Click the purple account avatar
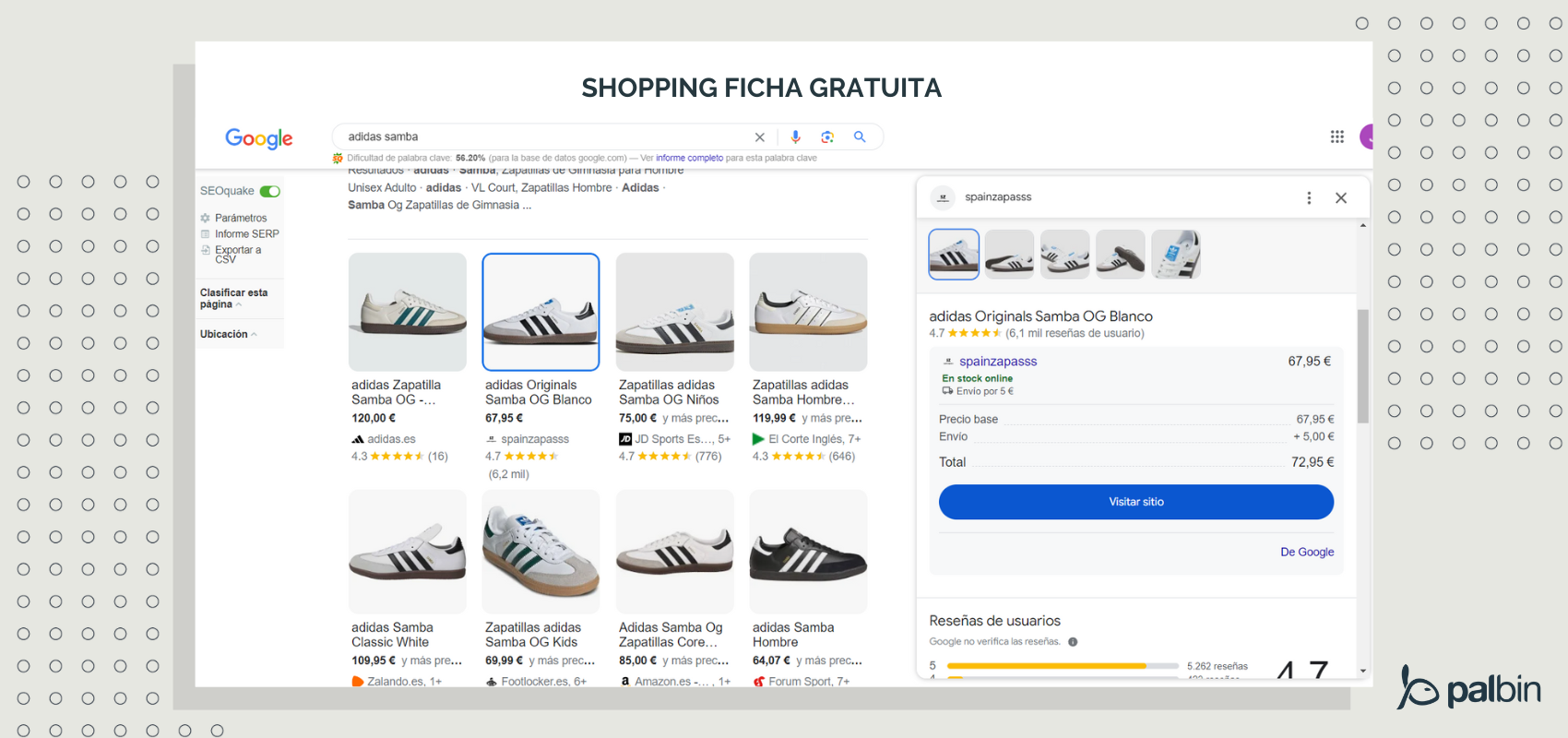 [x=1366, y=137]
